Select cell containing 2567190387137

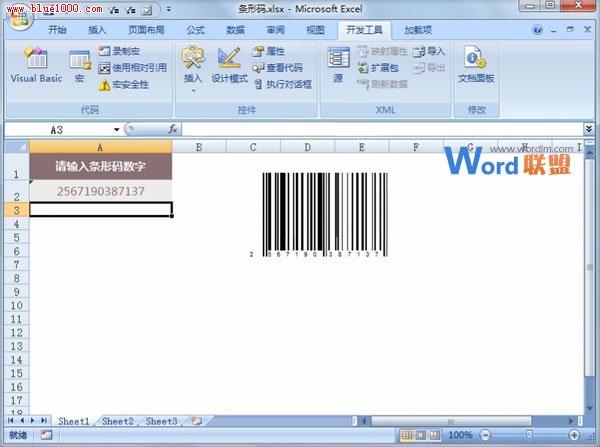101,191
